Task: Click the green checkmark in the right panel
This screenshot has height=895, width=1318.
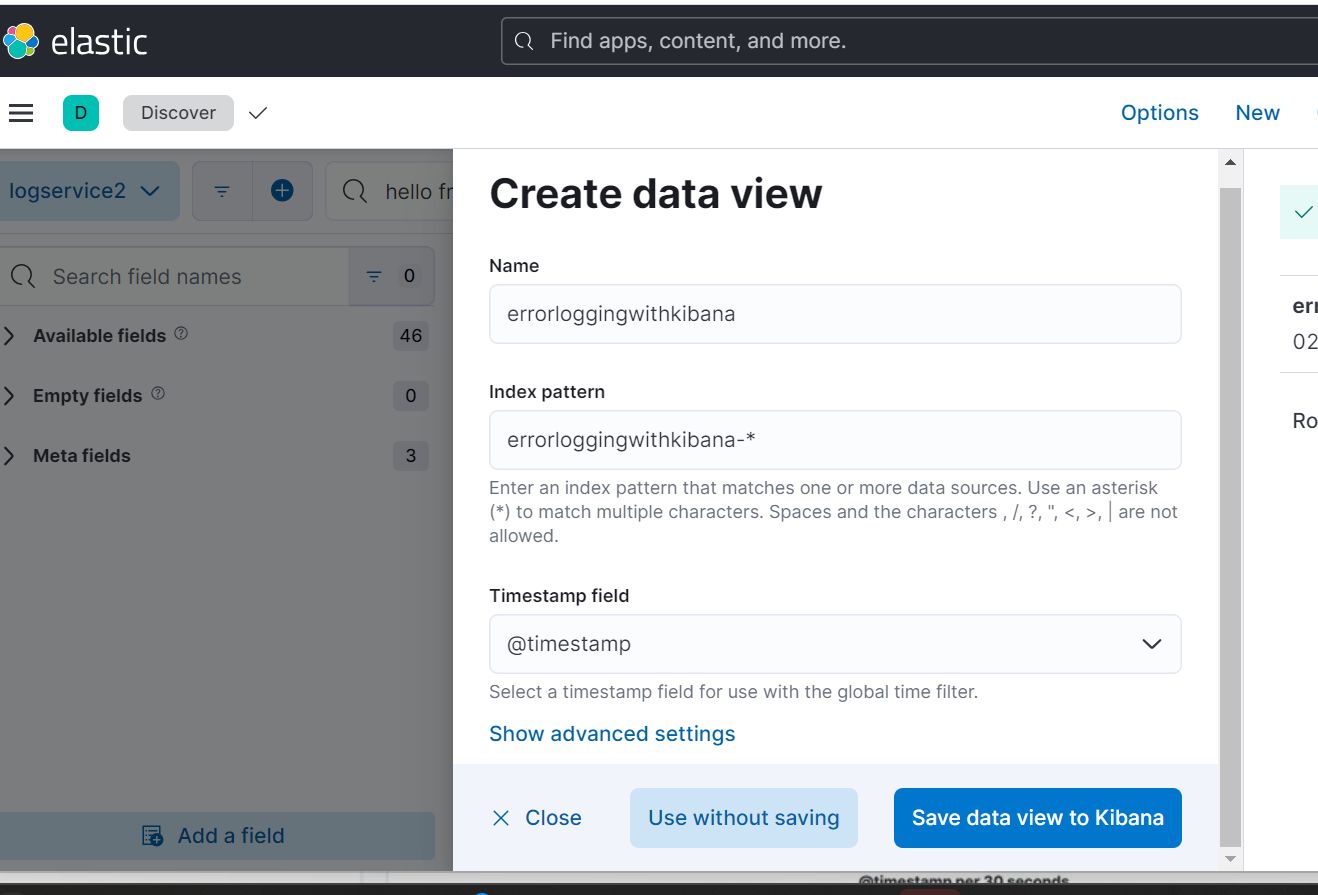Action: [x=1302, y=211]
